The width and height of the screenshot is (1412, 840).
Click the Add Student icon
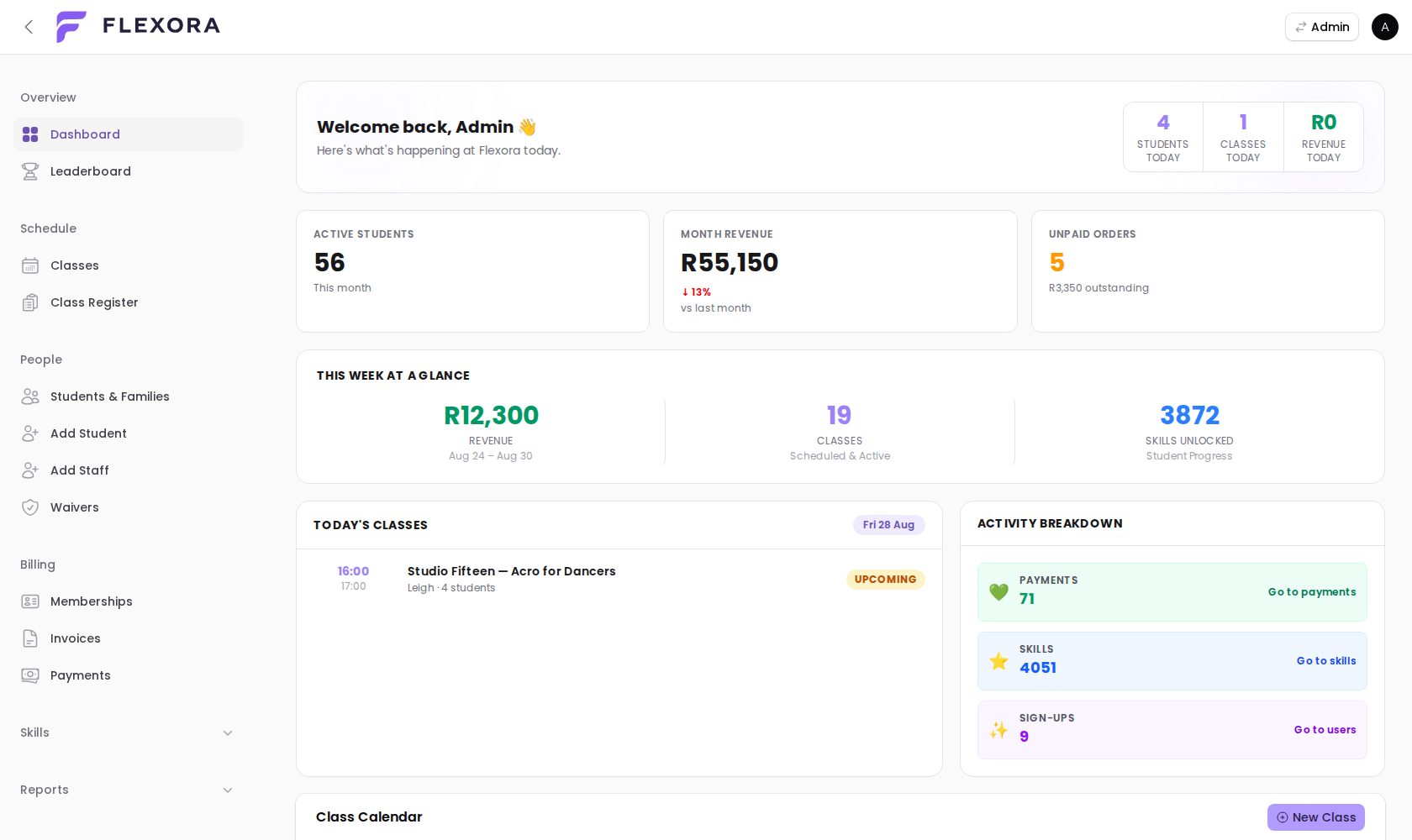coord(30,433)
